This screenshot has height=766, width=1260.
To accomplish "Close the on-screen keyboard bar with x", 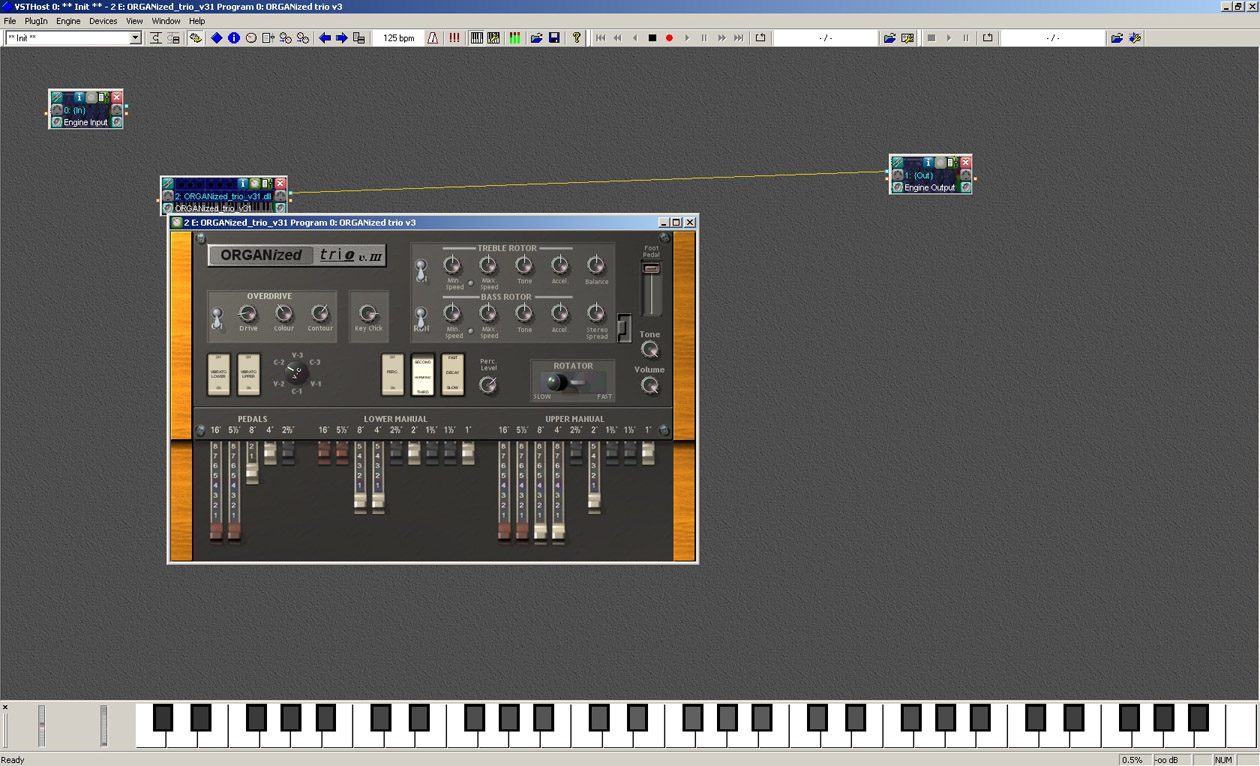I will 5,707.
